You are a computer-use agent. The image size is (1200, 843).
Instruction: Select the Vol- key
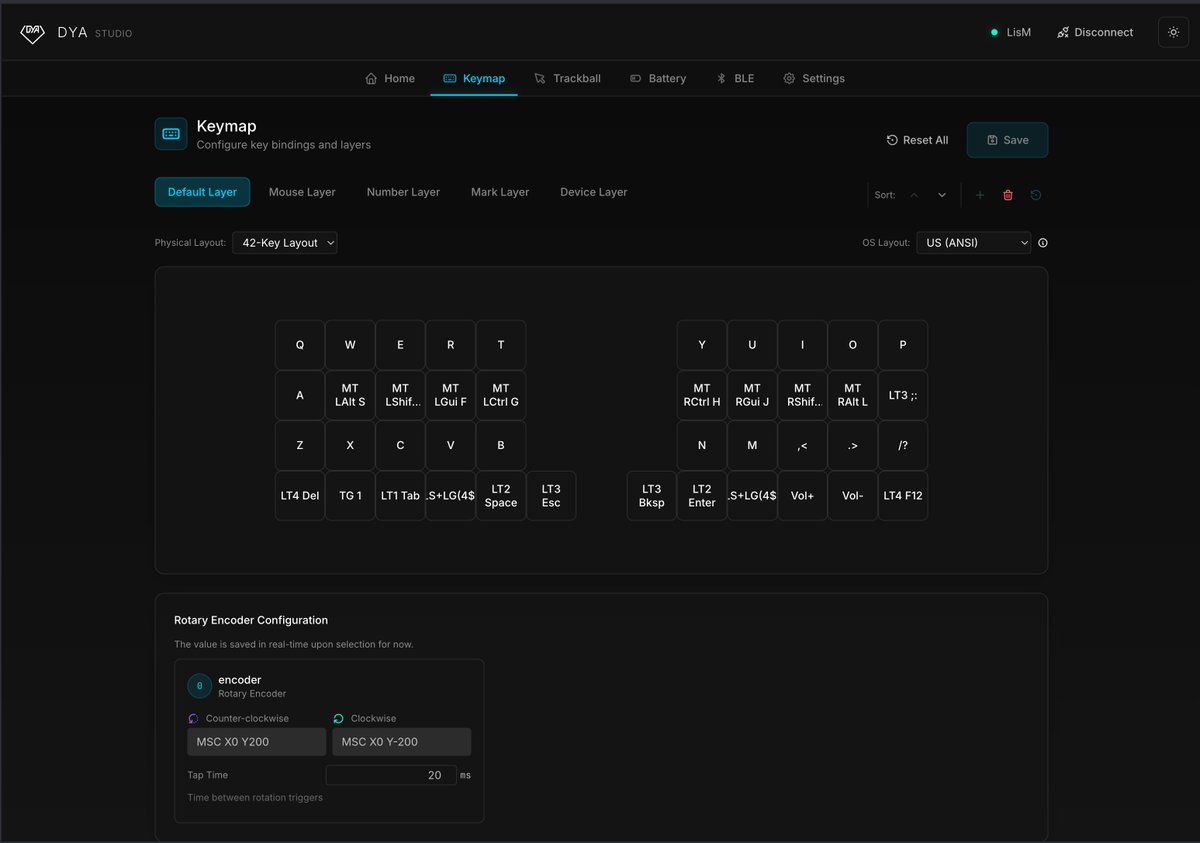[x=853, y=496]
